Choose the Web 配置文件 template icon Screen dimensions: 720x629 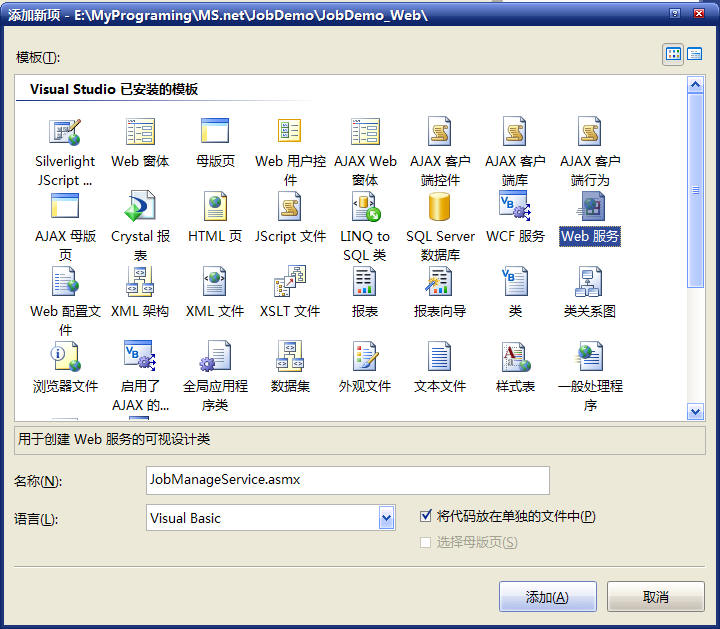(66, 281)
